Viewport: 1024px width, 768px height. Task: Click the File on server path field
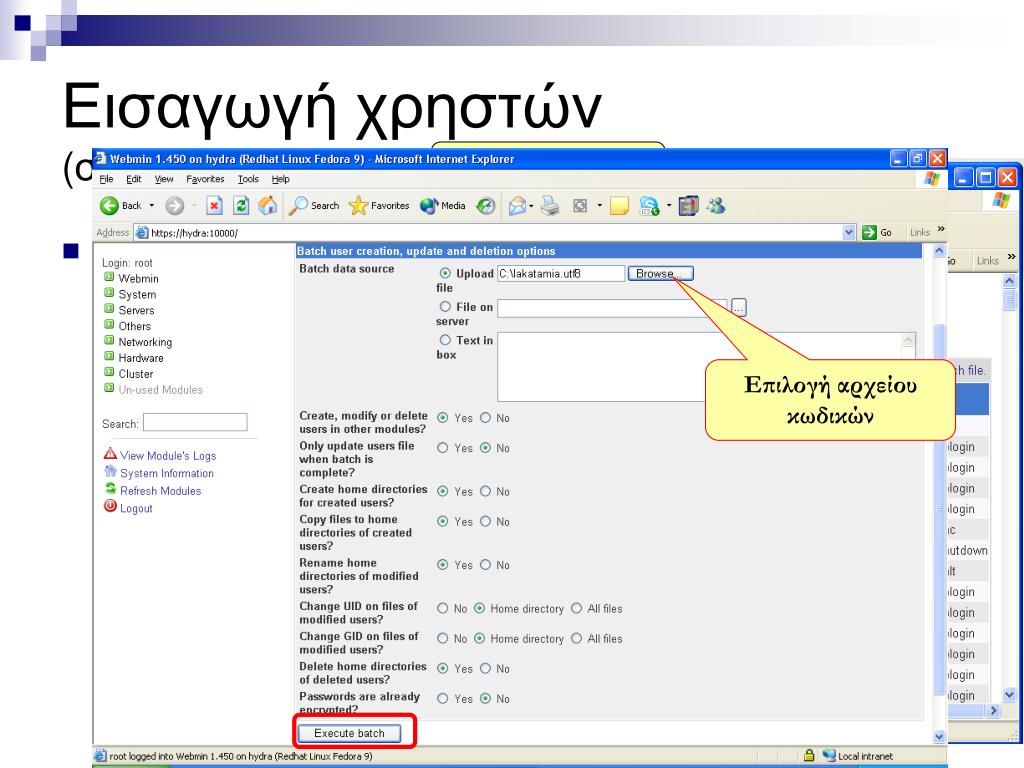pos(612,308)
